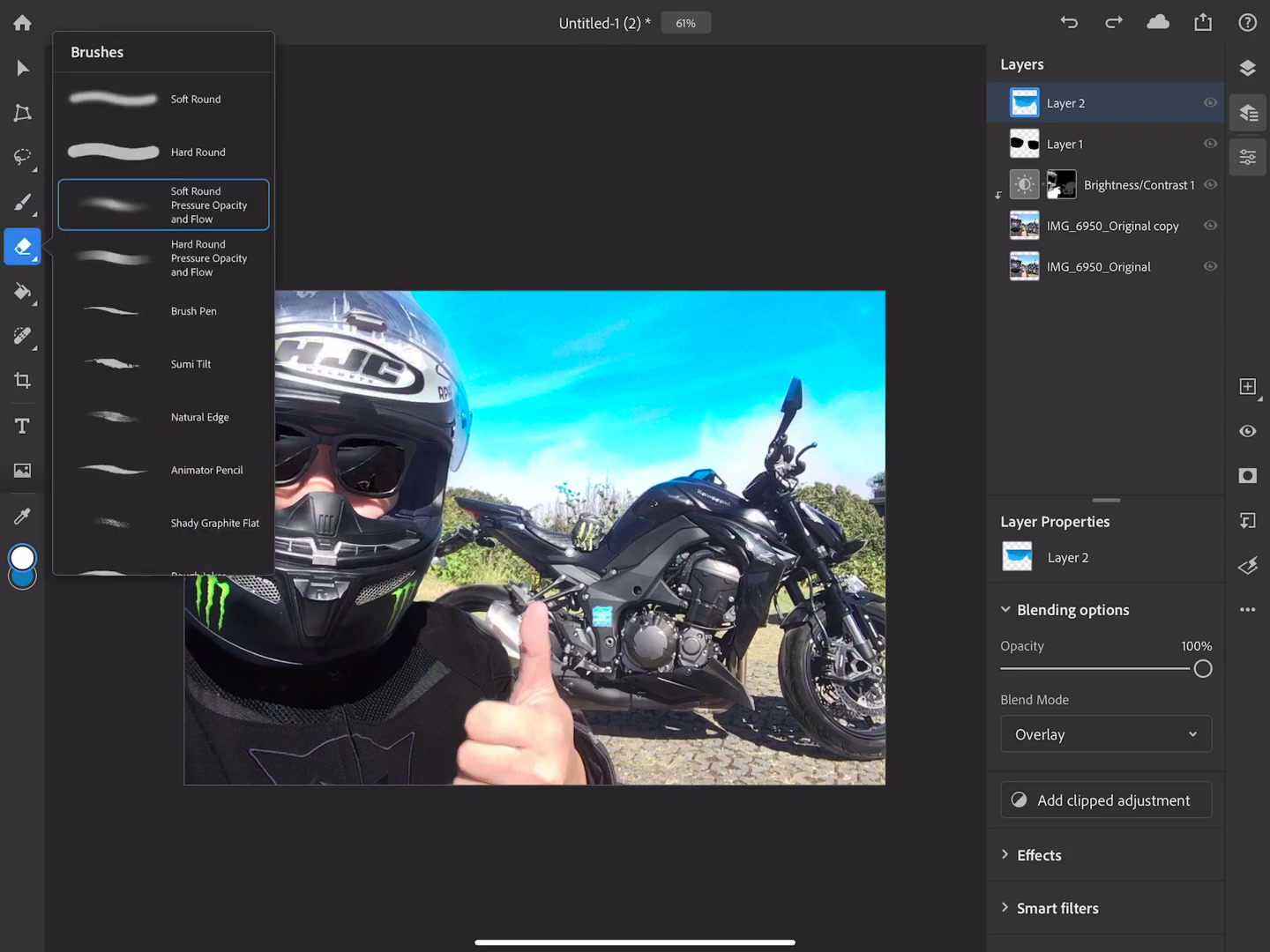The height and width of the screenshot is (952, 1270).
Task: Select the Paint Bucket fill tool
Action: pos(22,291)
